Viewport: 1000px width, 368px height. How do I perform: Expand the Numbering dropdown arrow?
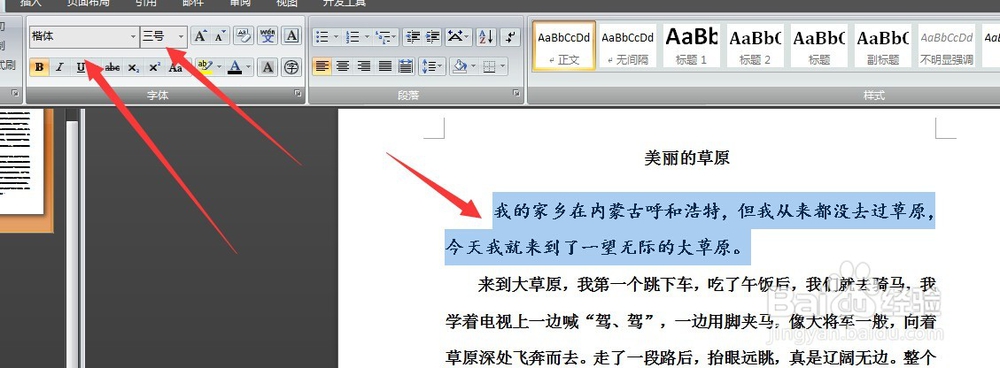point(366,36)
